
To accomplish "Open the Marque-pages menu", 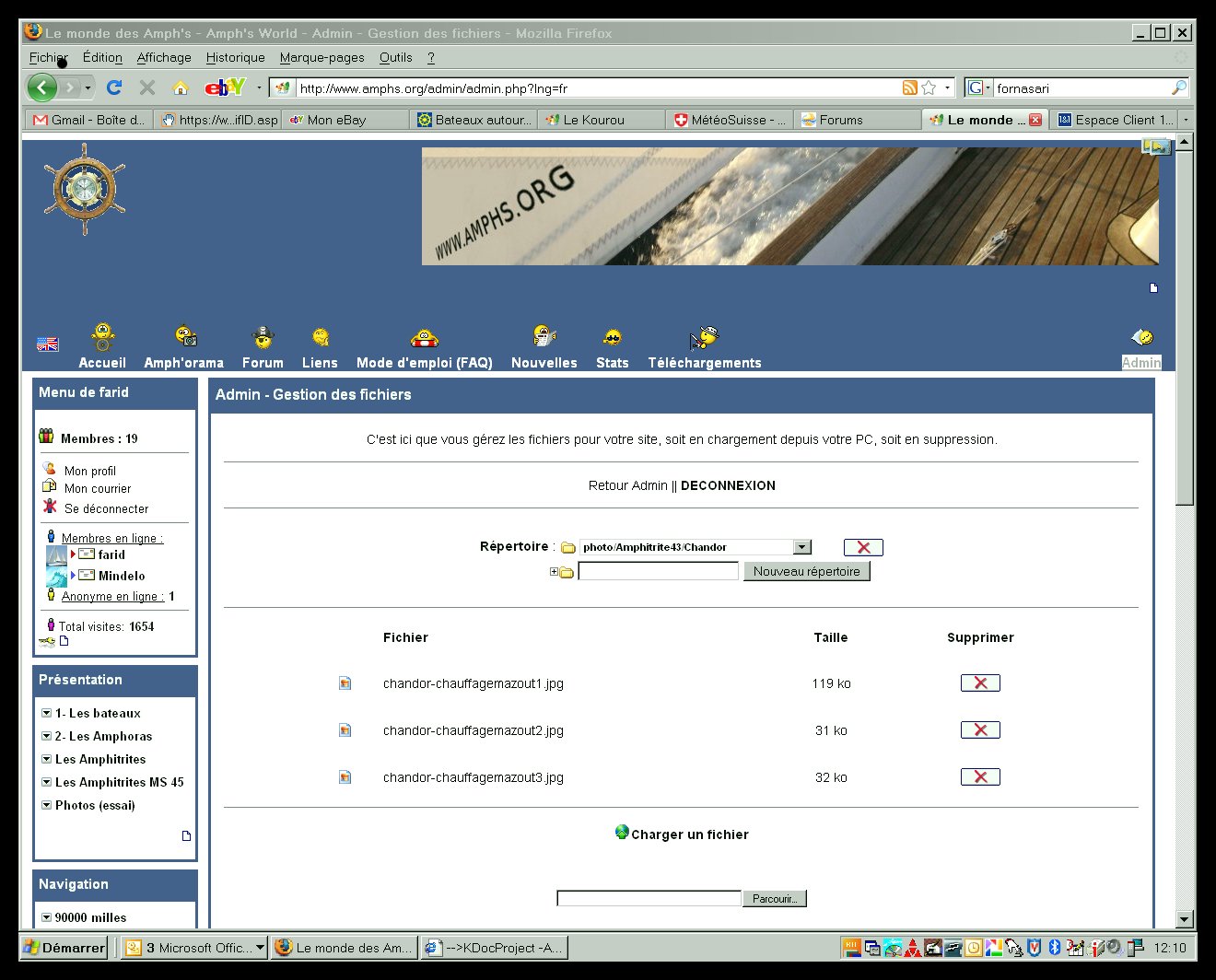I will (322, 57).
